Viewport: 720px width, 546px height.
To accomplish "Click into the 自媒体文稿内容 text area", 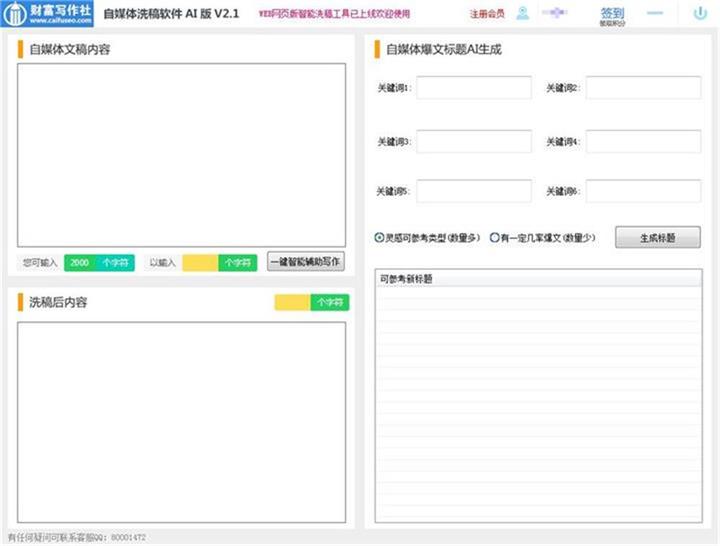I will coord(181,155).
